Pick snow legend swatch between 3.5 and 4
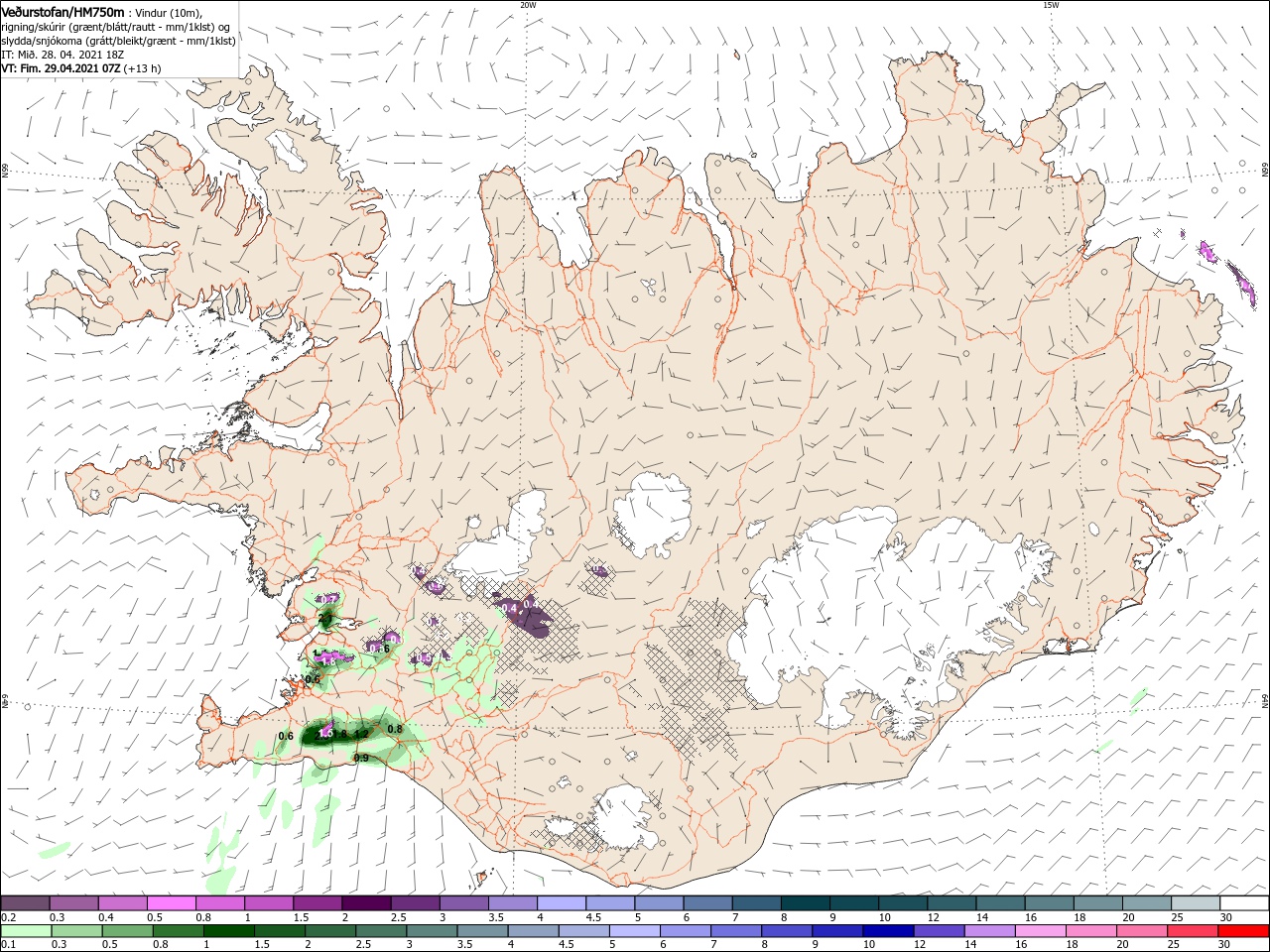This screenshot has width=1270, height=952. 513,903
